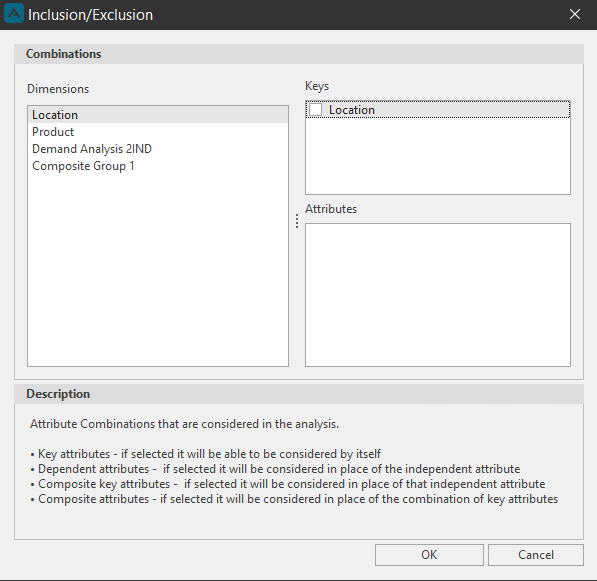
Task: Click the Key attributes description line
Action: pos(206,454)
